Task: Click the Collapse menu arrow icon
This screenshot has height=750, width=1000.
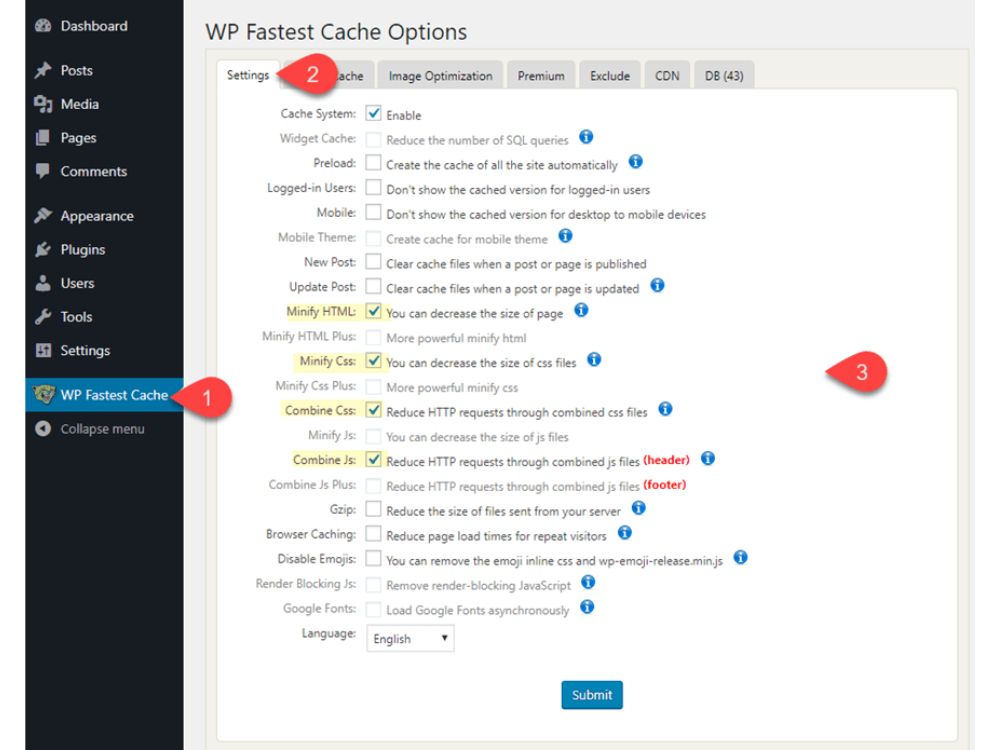Action: 43,429
